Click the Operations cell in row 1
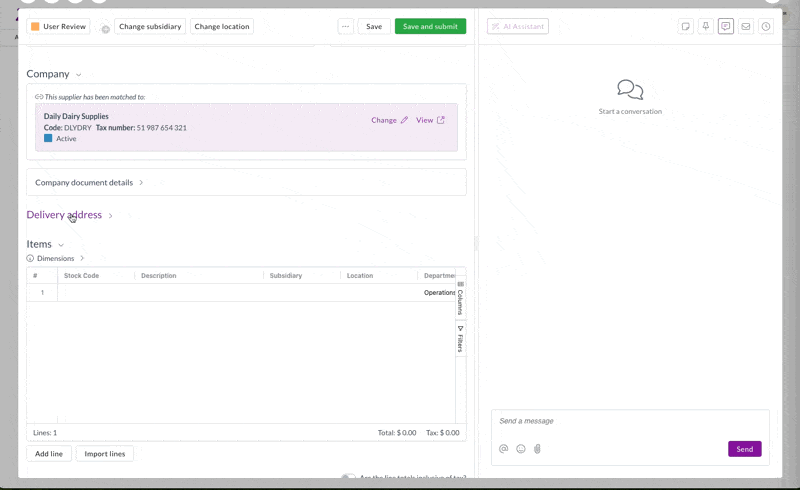The width and height of the screenshot is (800, 490). click(x=439, y=292)
